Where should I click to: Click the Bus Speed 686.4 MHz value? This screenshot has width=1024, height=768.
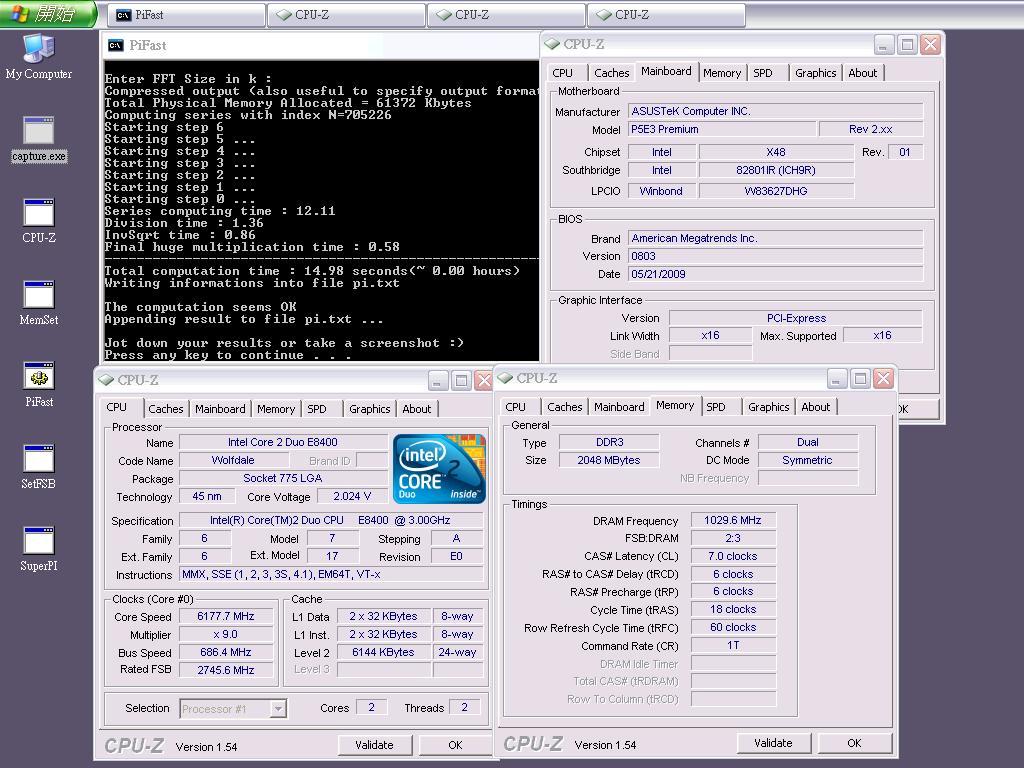pos(226,652)
